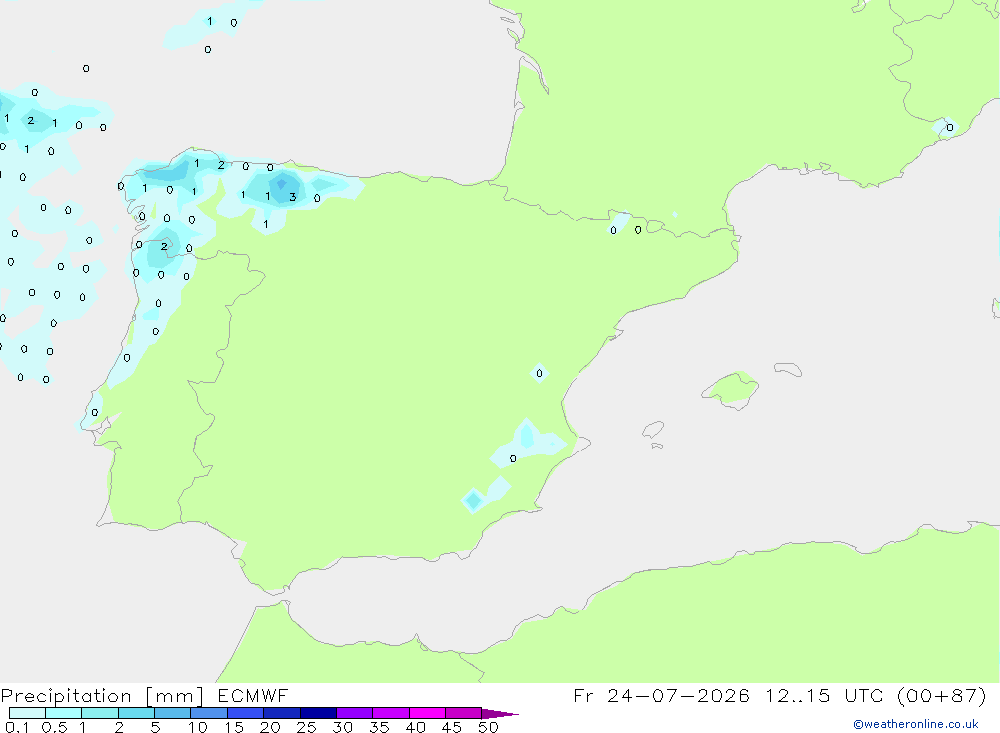Click the "Fr 24-07-2026" date text
The width and height of the screenshot is (1000, 733).
(661, 695)
